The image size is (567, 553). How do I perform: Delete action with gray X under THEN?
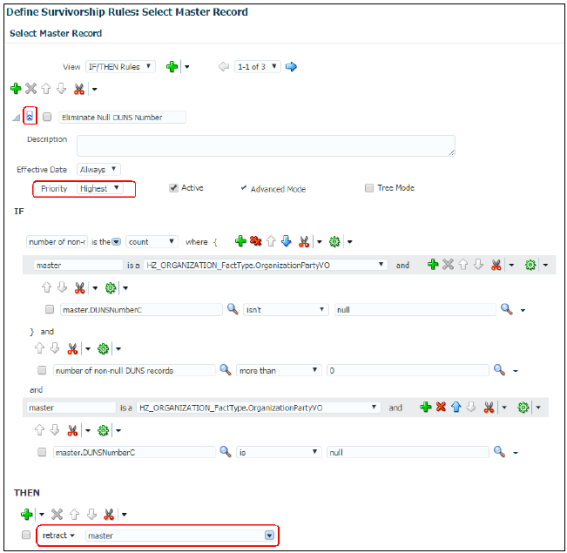tap(57, 514)
